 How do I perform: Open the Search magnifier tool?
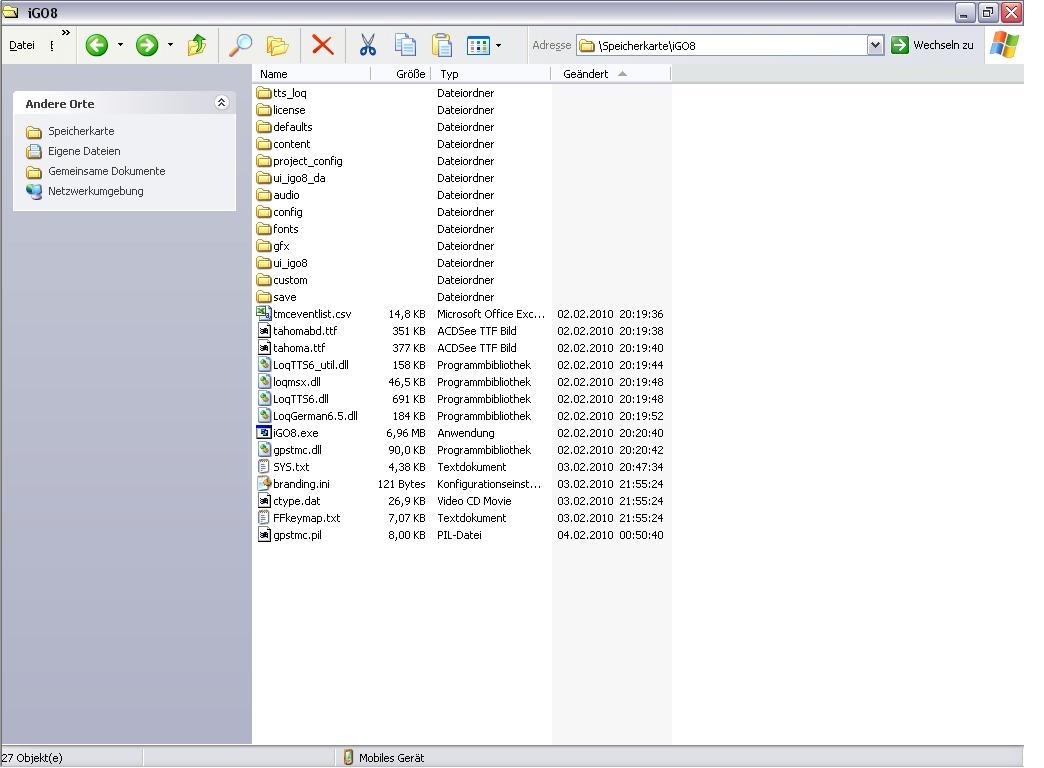pyautogui.click(x=240, y=45)
